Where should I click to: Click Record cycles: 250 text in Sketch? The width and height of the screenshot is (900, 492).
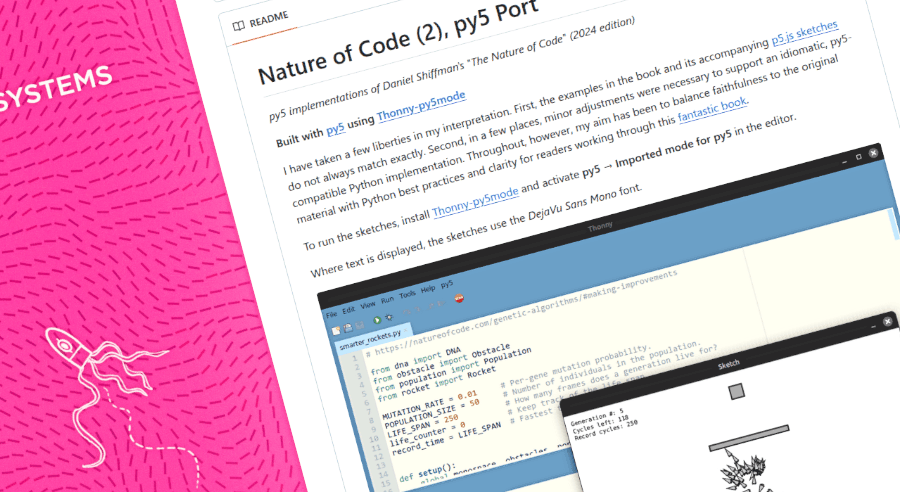606,429
